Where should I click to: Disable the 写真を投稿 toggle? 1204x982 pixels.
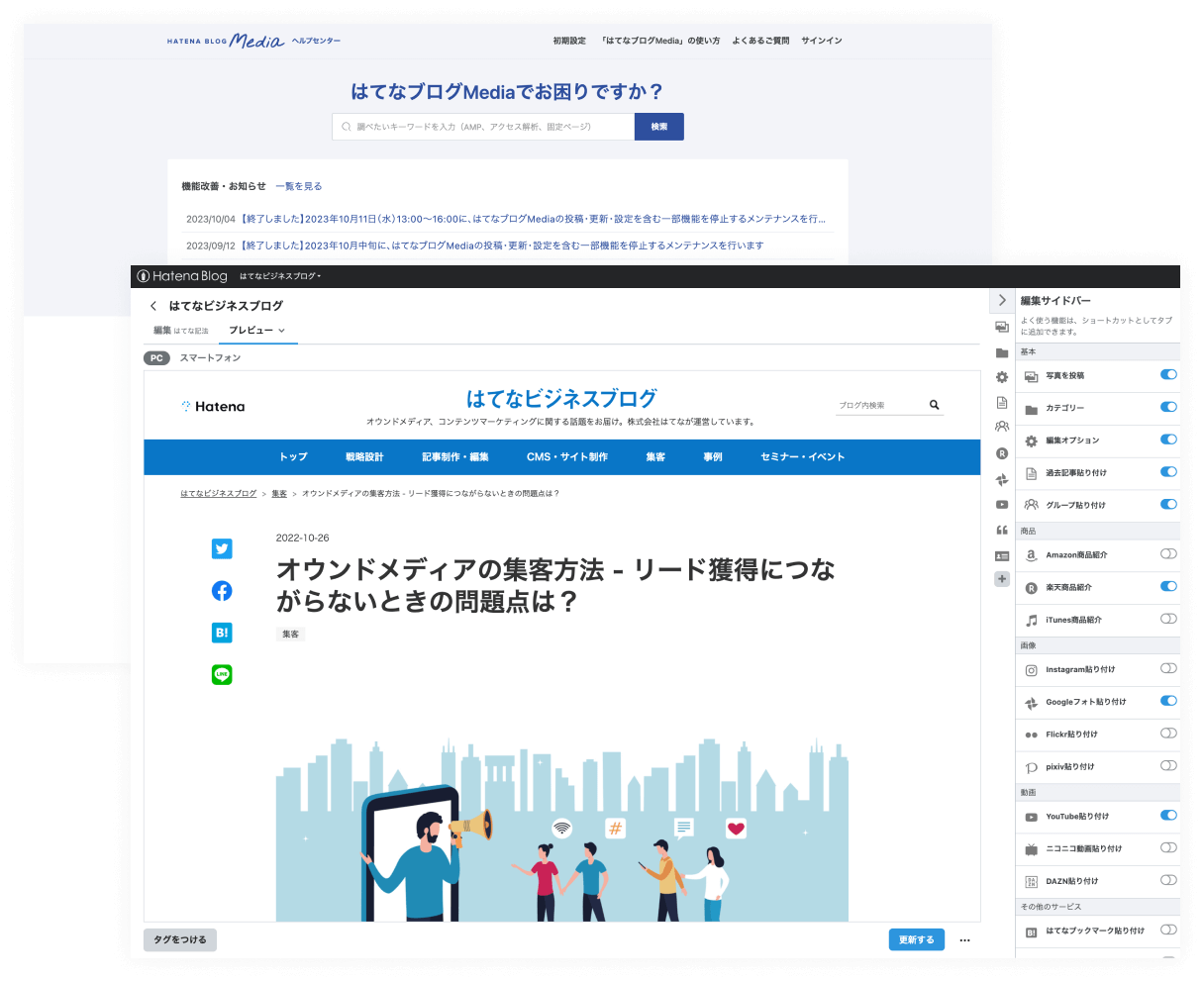[x=1168, y=375]
